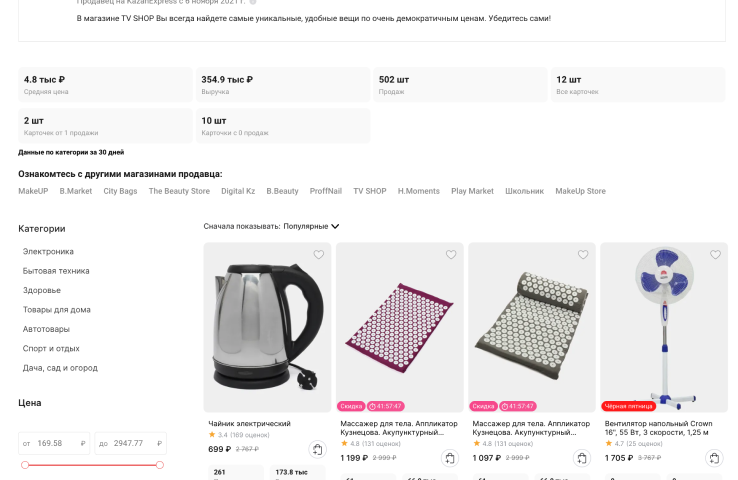Click the maximum price slider handle

pyautogui.click(x=160, y=465)
